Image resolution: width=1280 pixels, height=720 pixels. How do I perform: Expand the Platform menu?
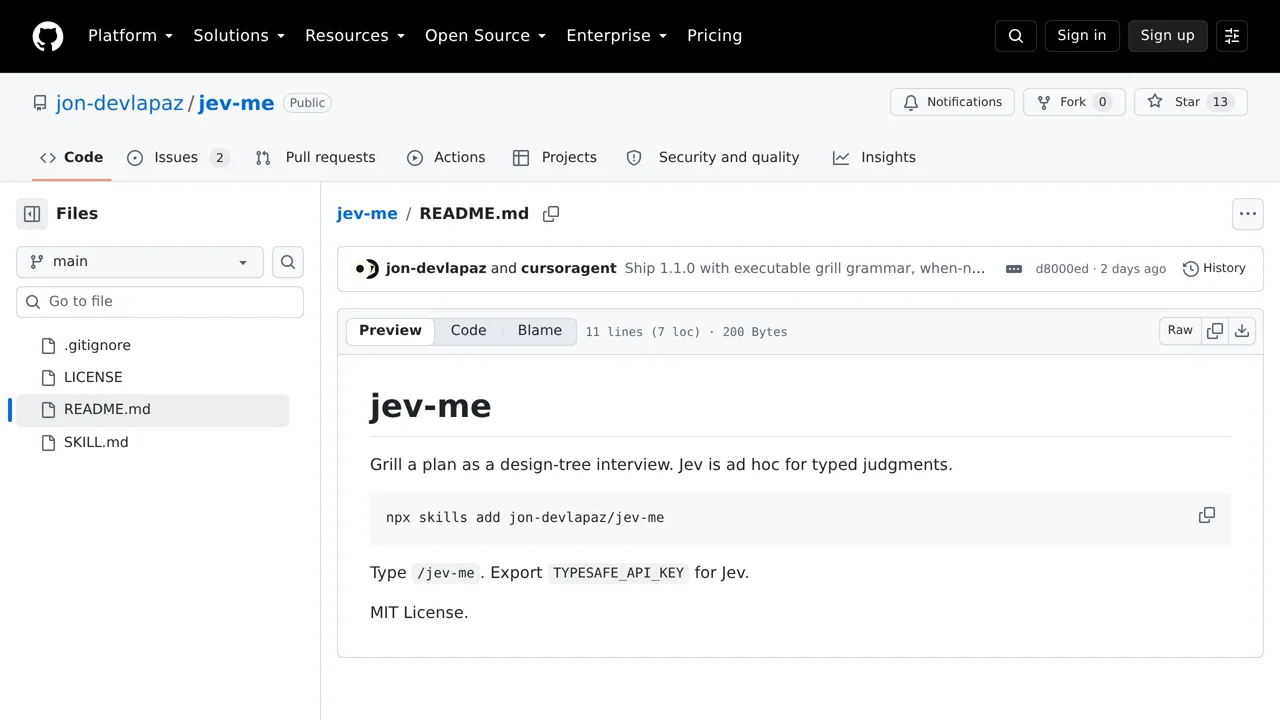click(130, 36)
